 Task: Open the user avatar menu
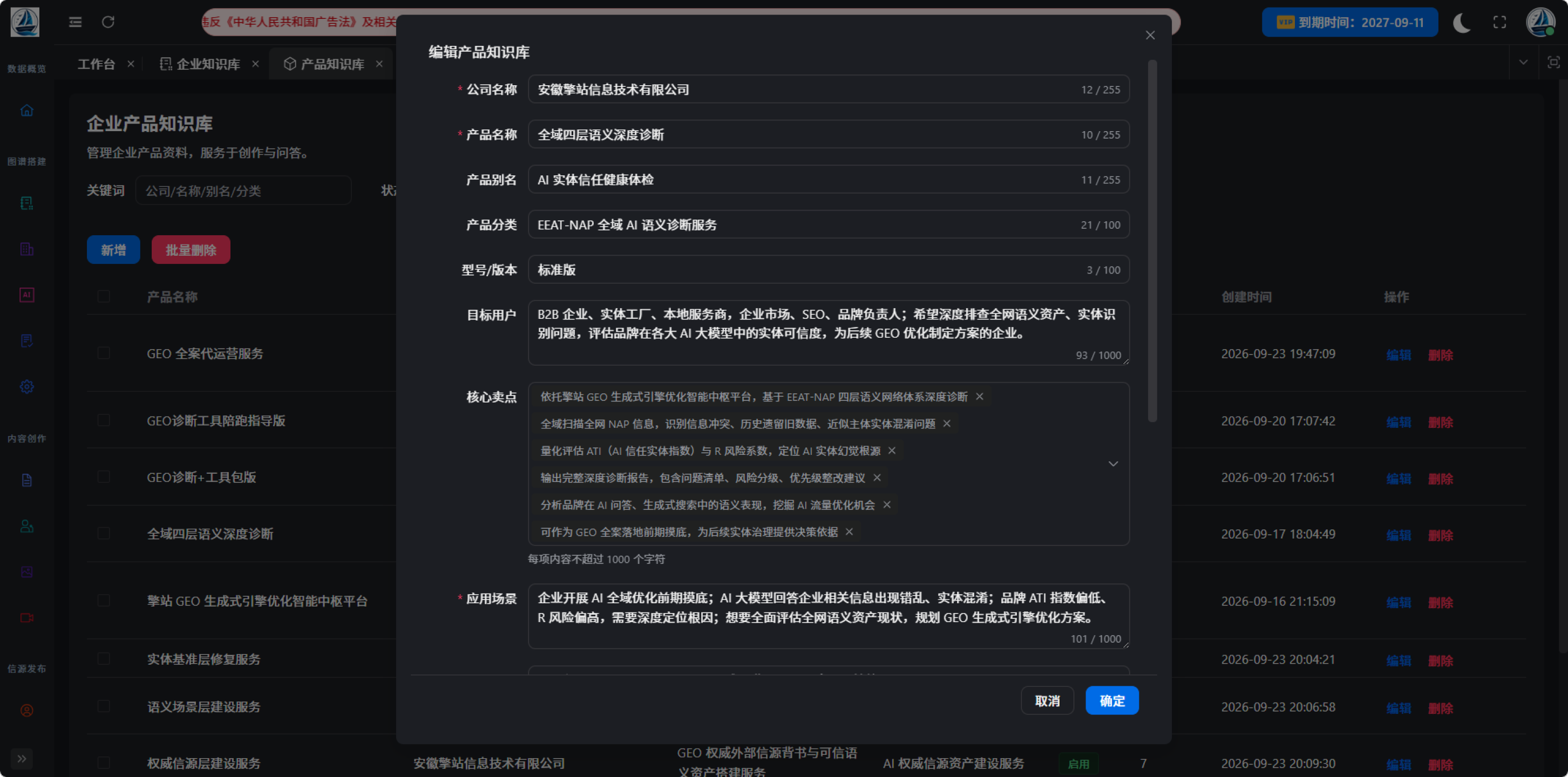tap(1540, 23)
